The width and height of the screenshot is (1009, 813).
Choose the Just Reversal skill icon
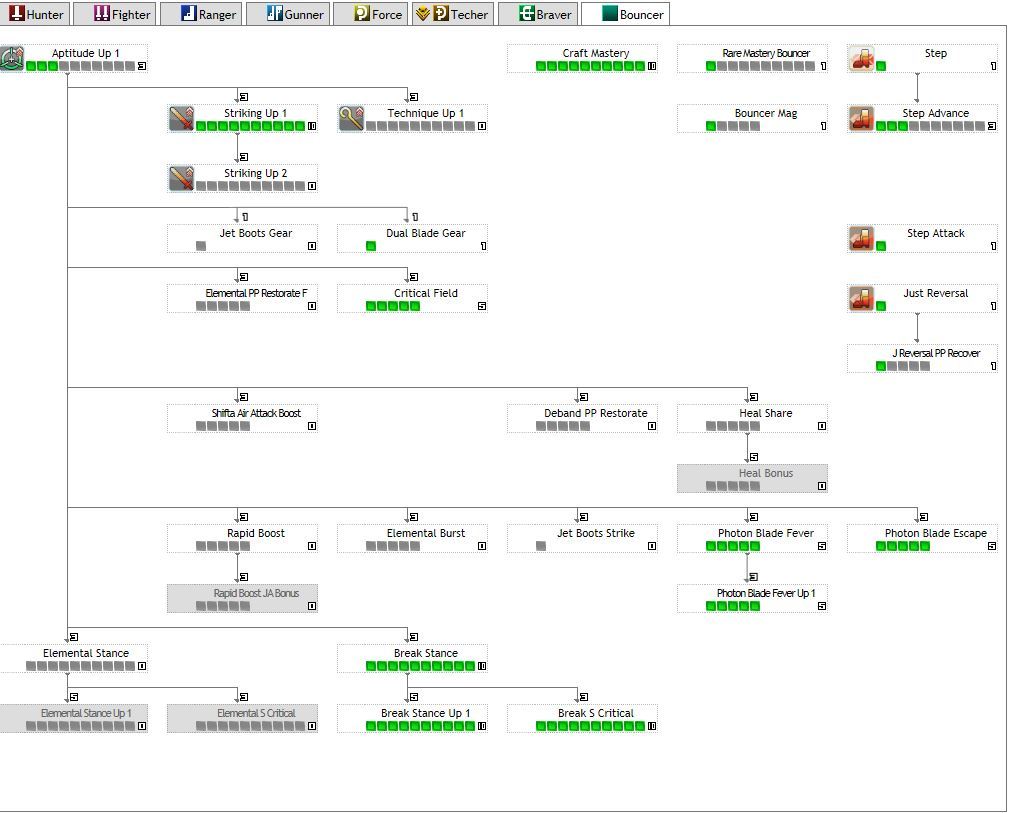point(861,299)
